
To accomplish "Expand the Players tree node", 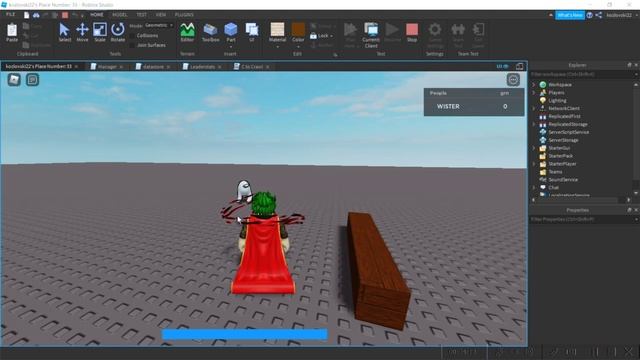I will click(534, 93).
